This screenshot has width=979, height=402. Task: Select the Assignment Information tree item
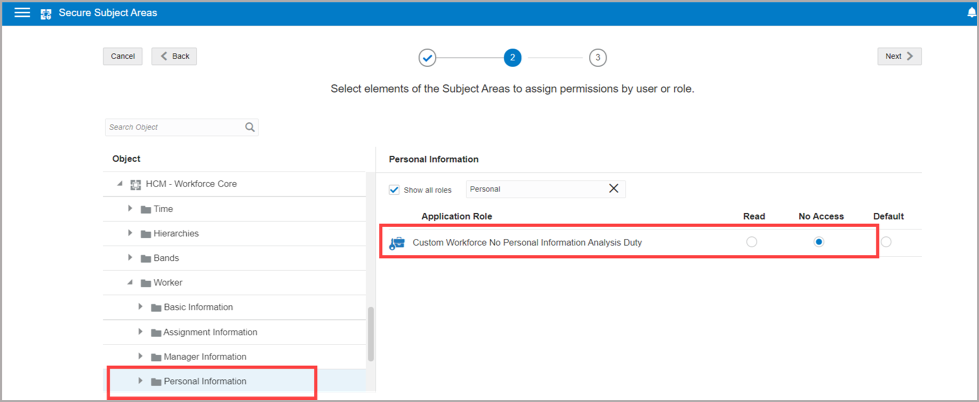tap(210, 332)
